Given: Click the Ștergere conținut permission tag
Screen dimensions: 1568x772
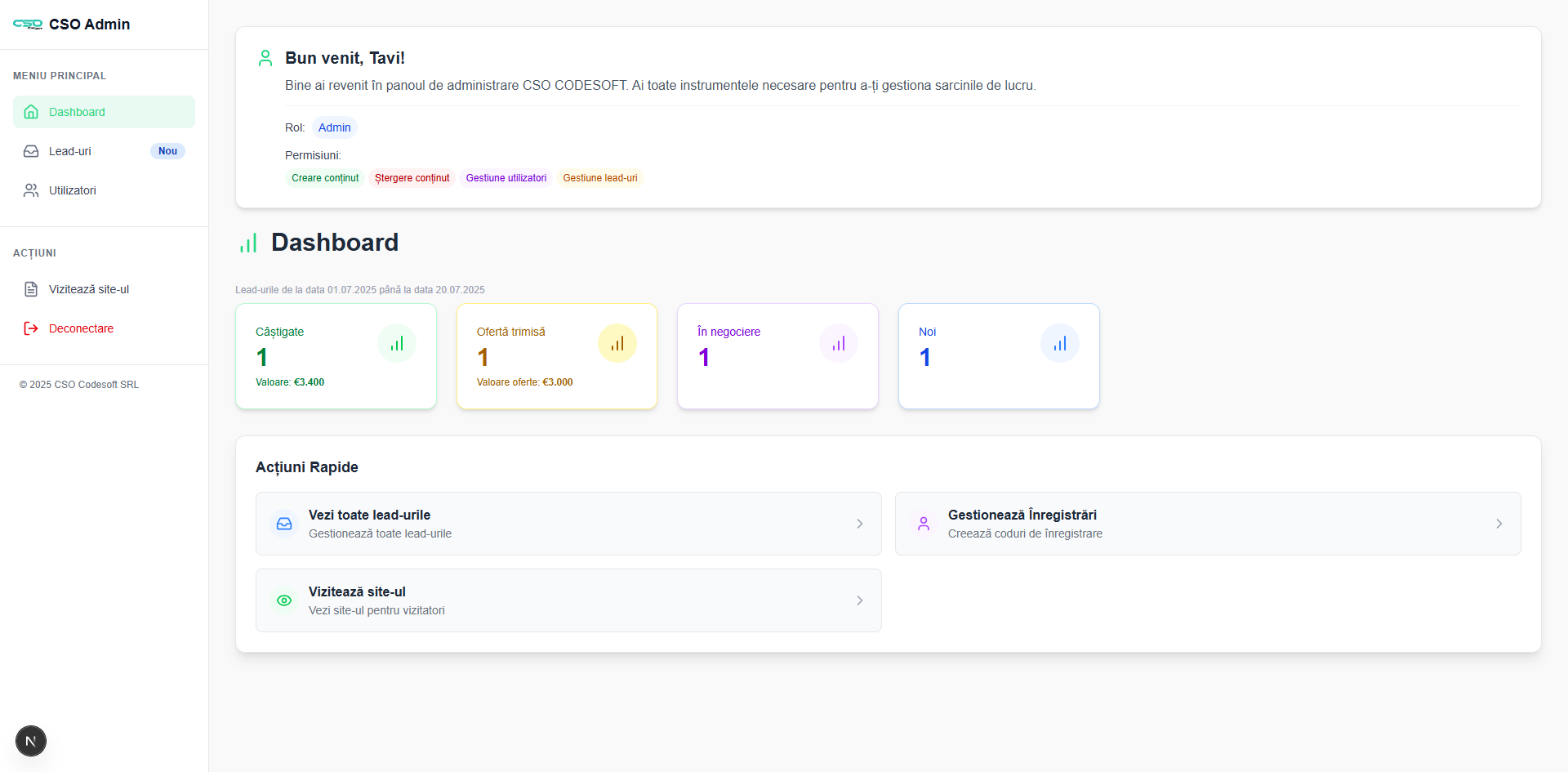Looking at the screenshot, I should pyautogui.click(x=412, y=178).
